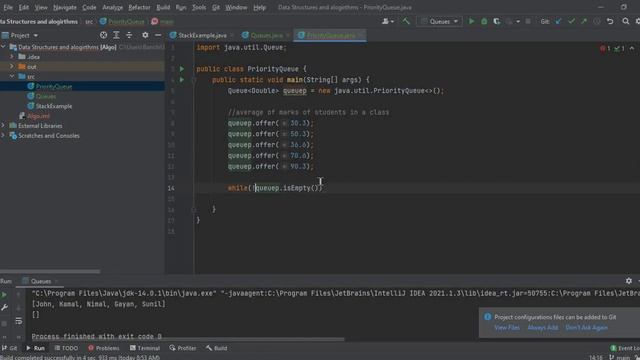The width and height of the screenshot is (640, 360).
Task: Open the Edit menu
Action: tap(24, 7)
